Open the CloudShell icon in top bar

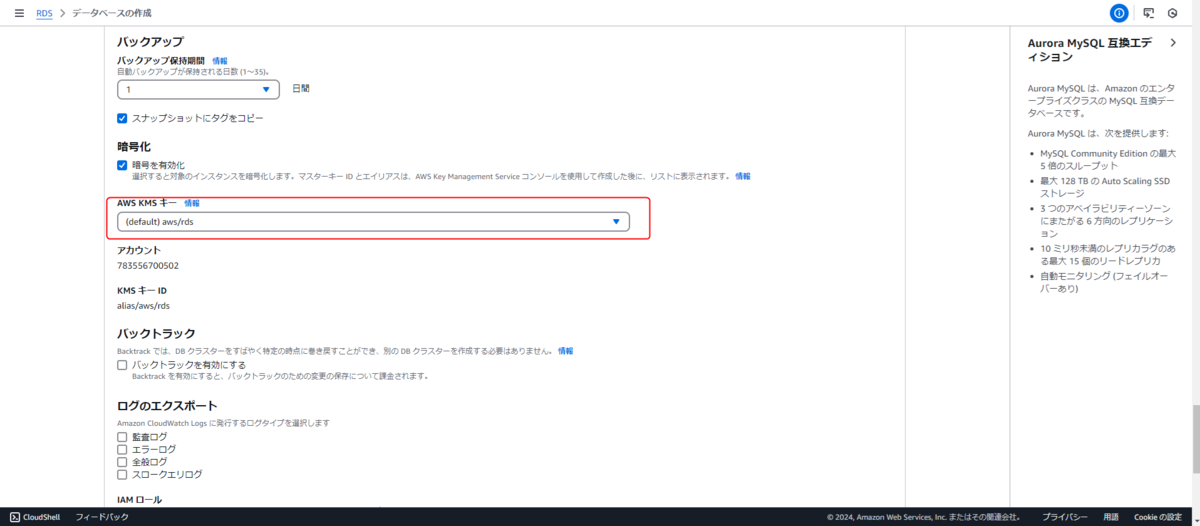point(1148,13)
